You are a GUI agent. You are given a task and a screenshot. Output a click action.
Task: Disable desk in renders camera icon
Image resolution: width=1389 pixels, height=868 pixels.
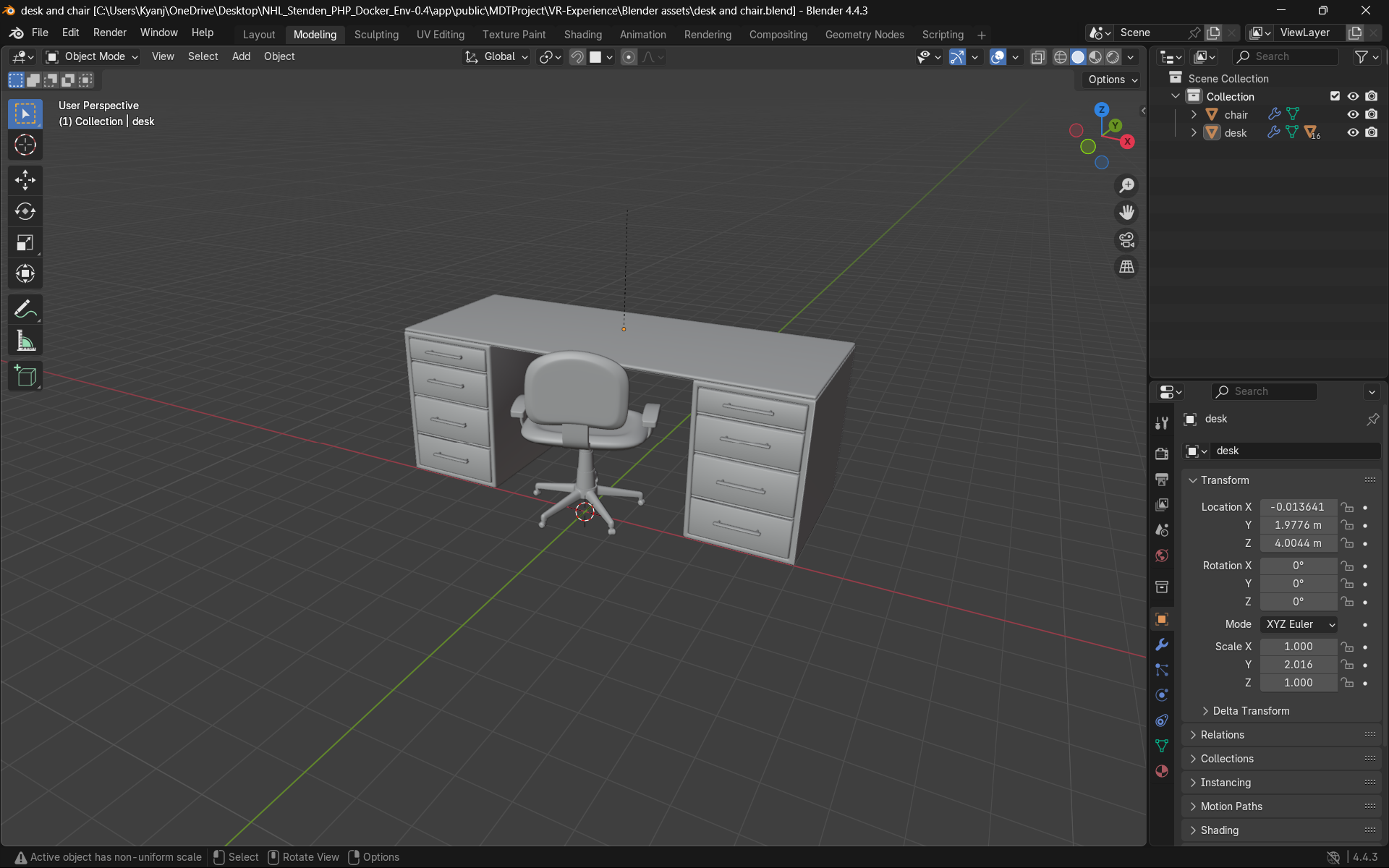[1371, 132]
